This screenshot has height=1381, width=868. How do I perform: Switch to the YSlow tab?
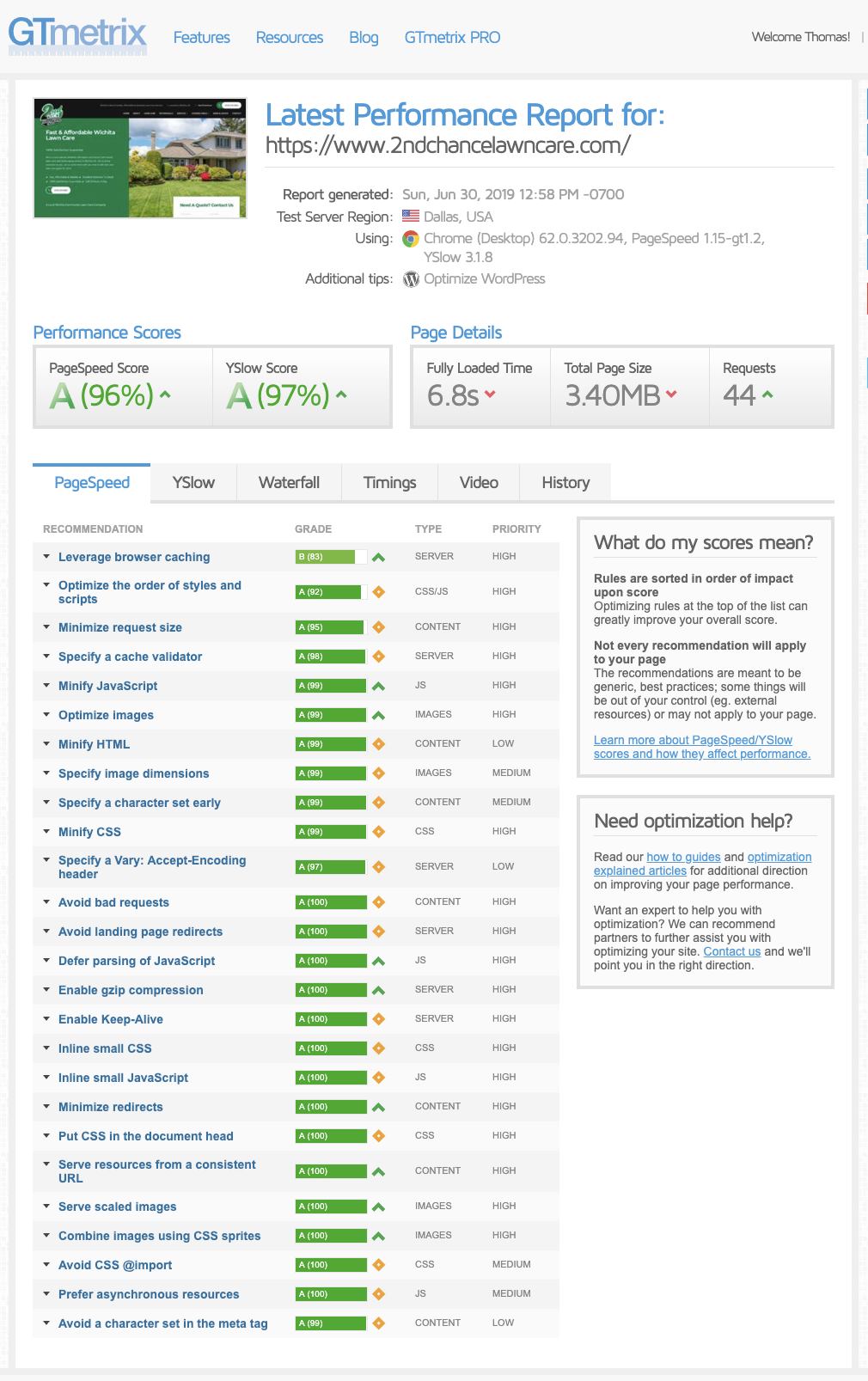point(193,482)
